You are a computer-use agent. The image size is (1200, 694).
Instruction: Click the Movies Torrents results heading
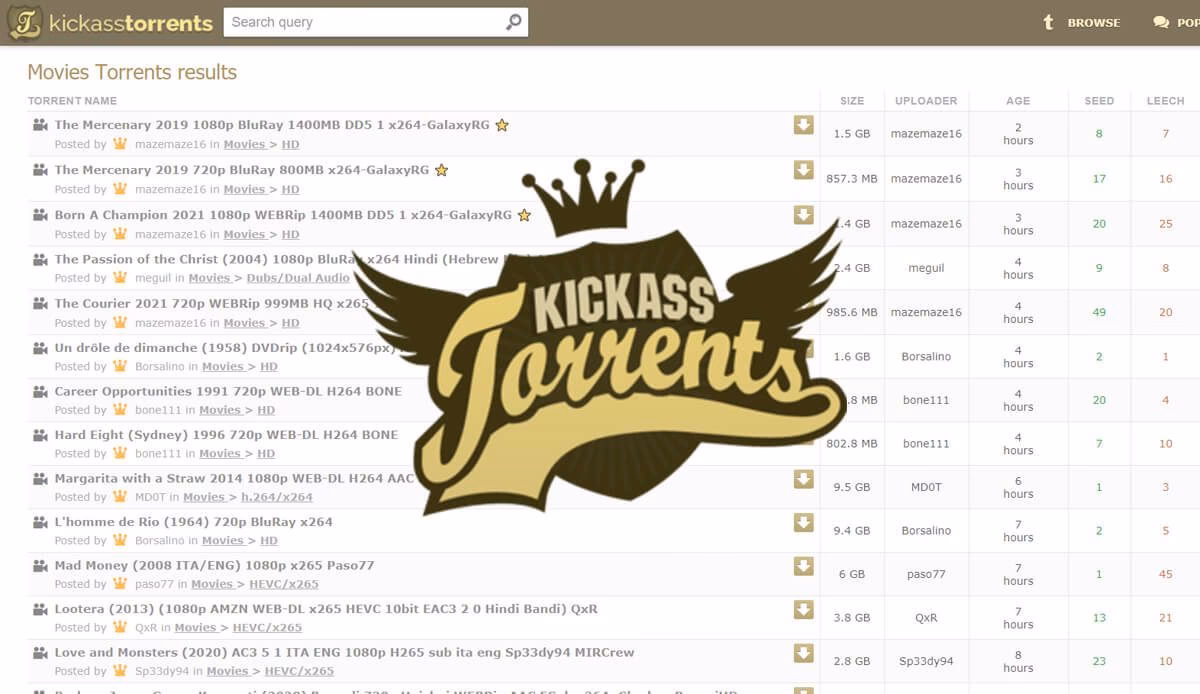point(132,72)
